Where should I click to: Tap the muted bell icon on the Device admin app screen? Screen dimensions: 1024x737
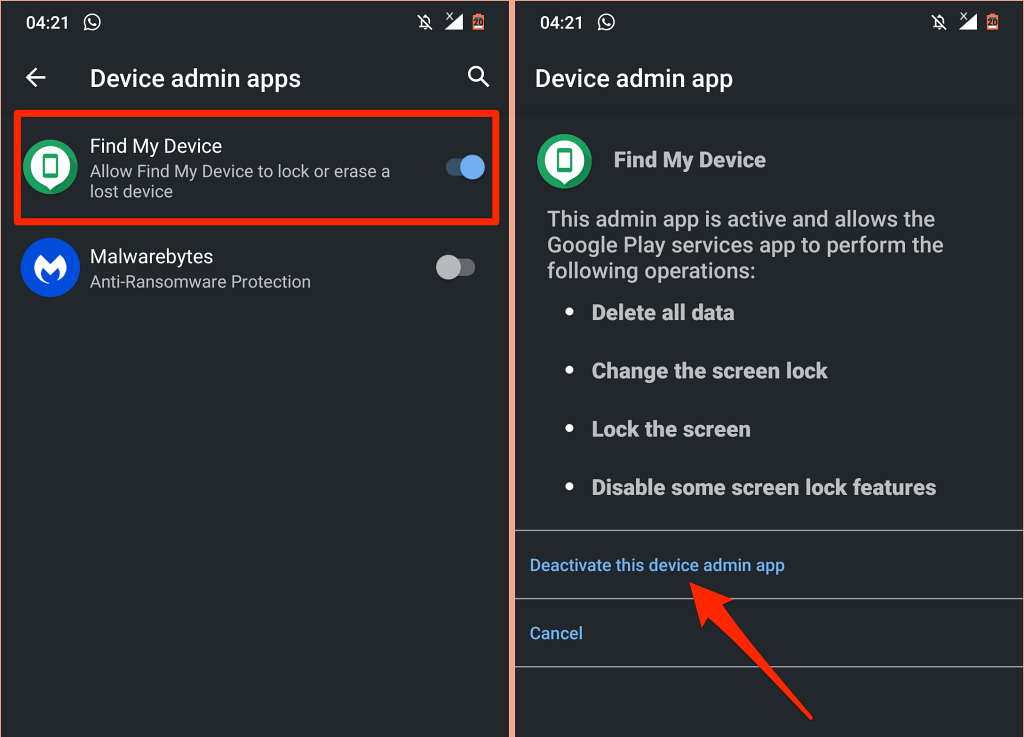[936, 21]
